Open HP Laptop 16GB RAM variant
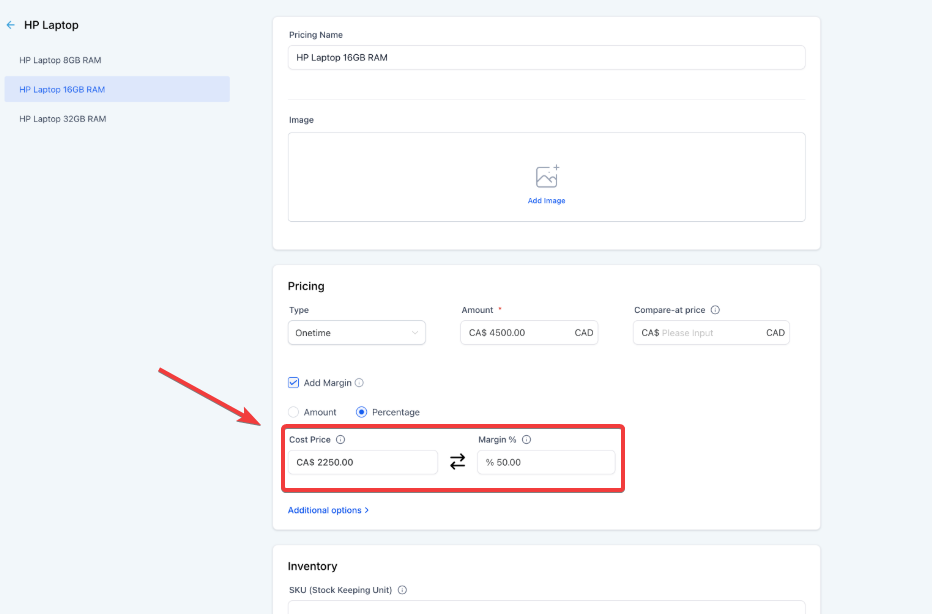 tap(62, 90)
